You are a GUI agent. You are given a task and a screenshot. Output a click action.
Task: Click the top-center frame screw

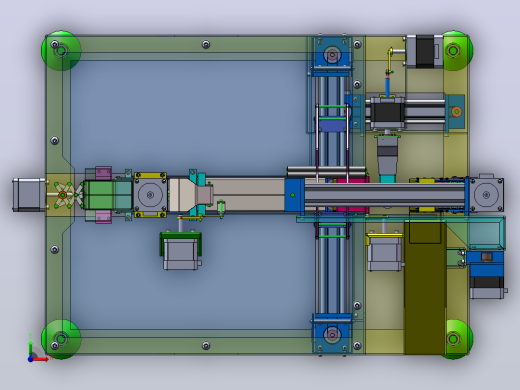coord(206,44)
